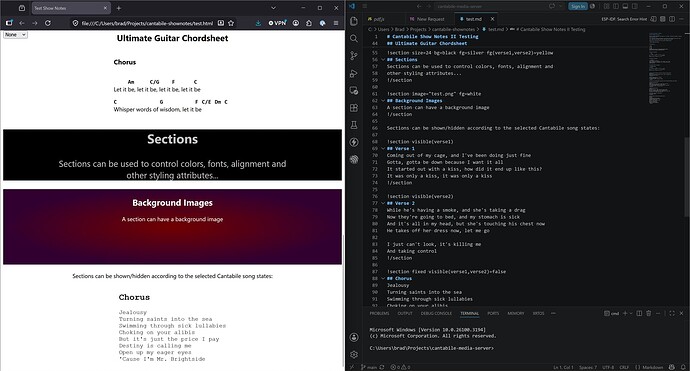
Task: Open the Manage gear in VS Code
Action: tap(354, 354)
